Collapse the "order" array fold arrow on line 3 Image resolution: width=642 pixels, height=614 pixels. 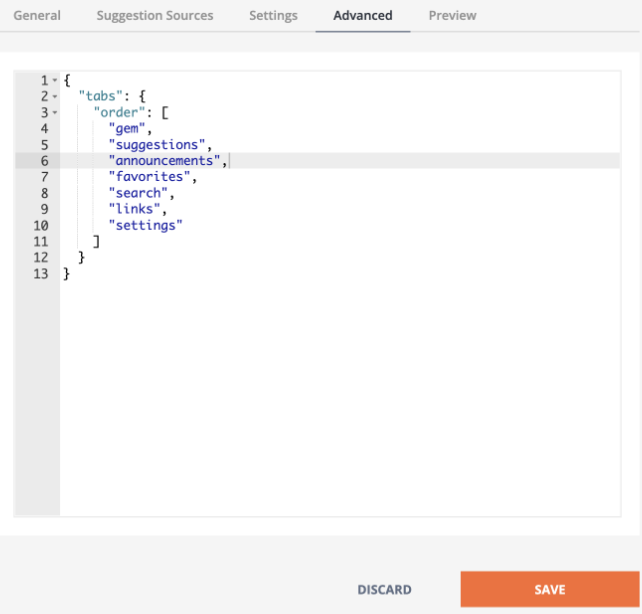coord(55,113)
